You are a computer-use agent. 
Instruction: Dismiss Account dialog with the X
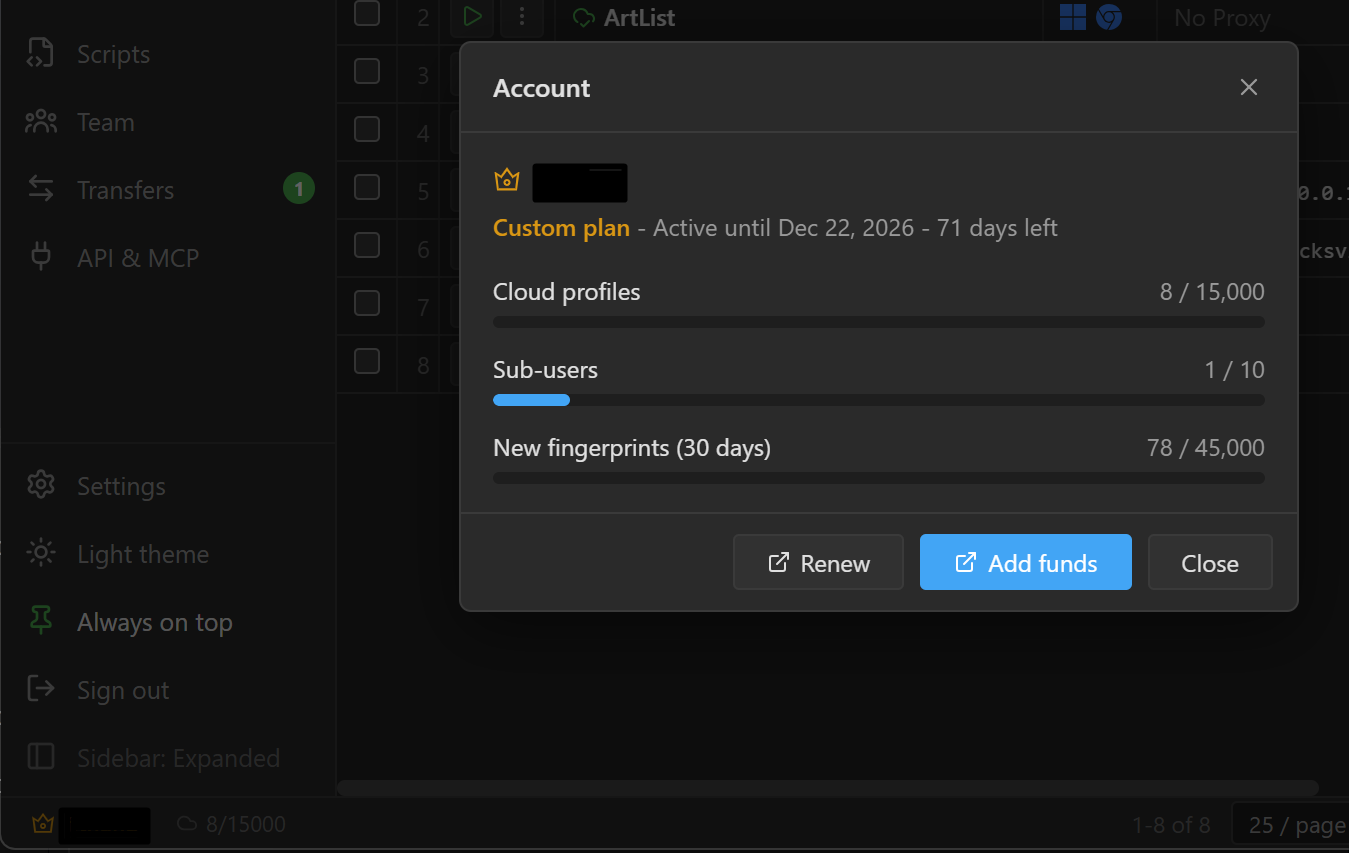click(1249, 87)
